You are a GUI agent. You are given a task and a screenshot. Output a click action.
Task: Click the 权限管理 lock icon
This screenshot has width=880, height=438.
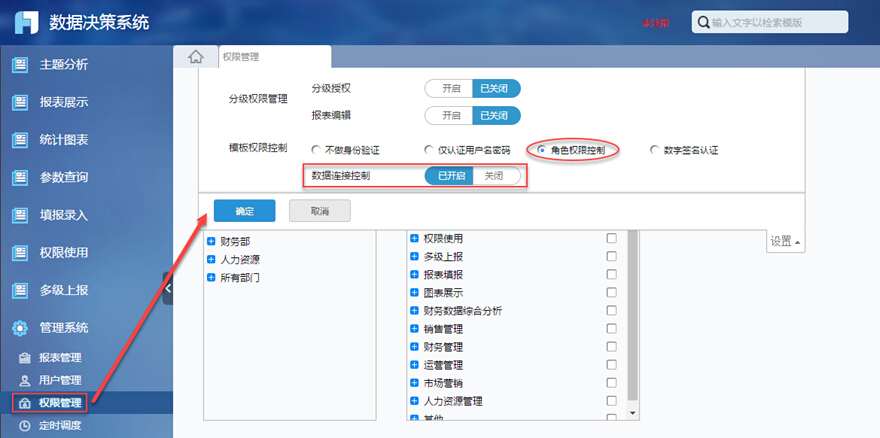(x=25, y=403)
